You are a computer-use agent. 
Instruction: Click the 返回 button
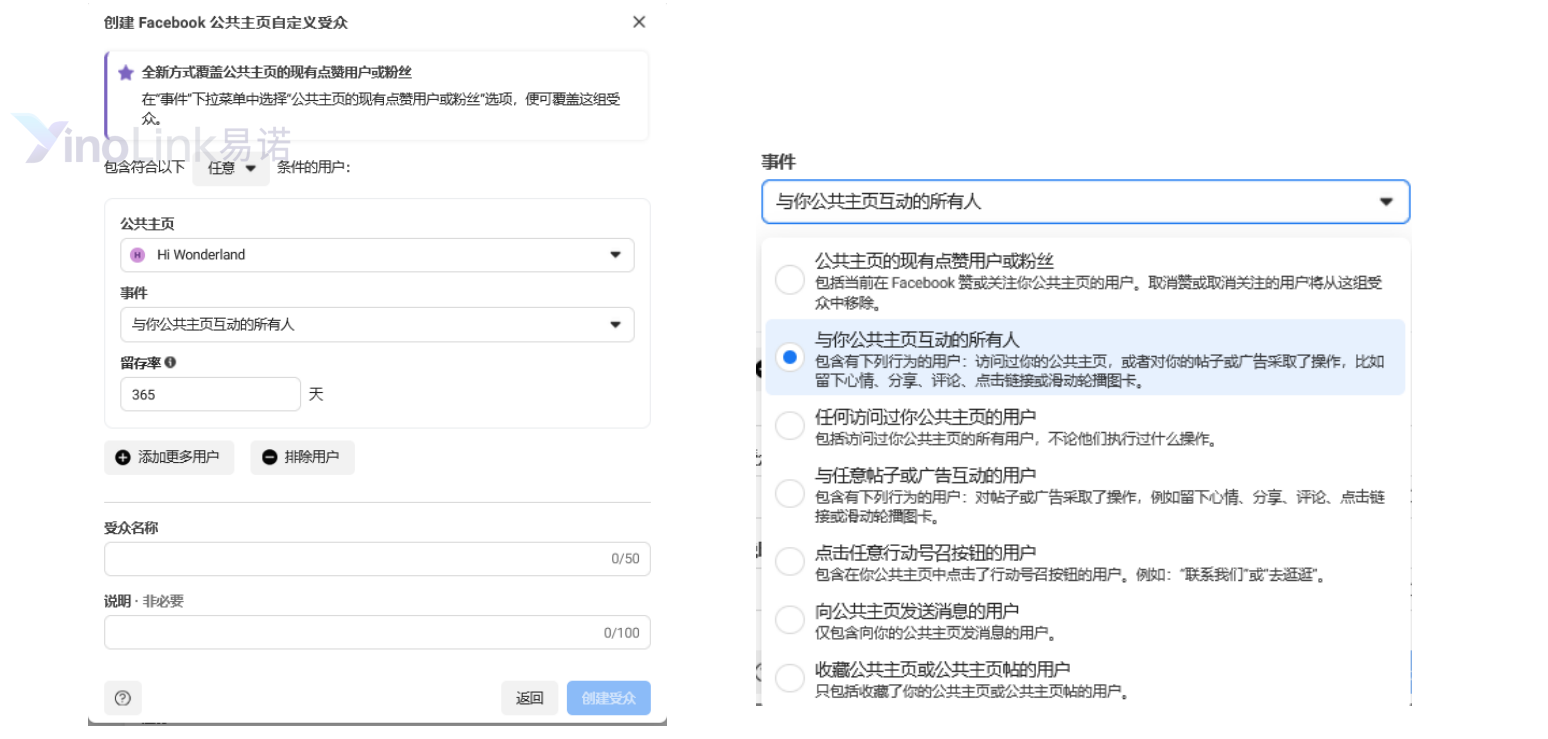click(530, 698)
